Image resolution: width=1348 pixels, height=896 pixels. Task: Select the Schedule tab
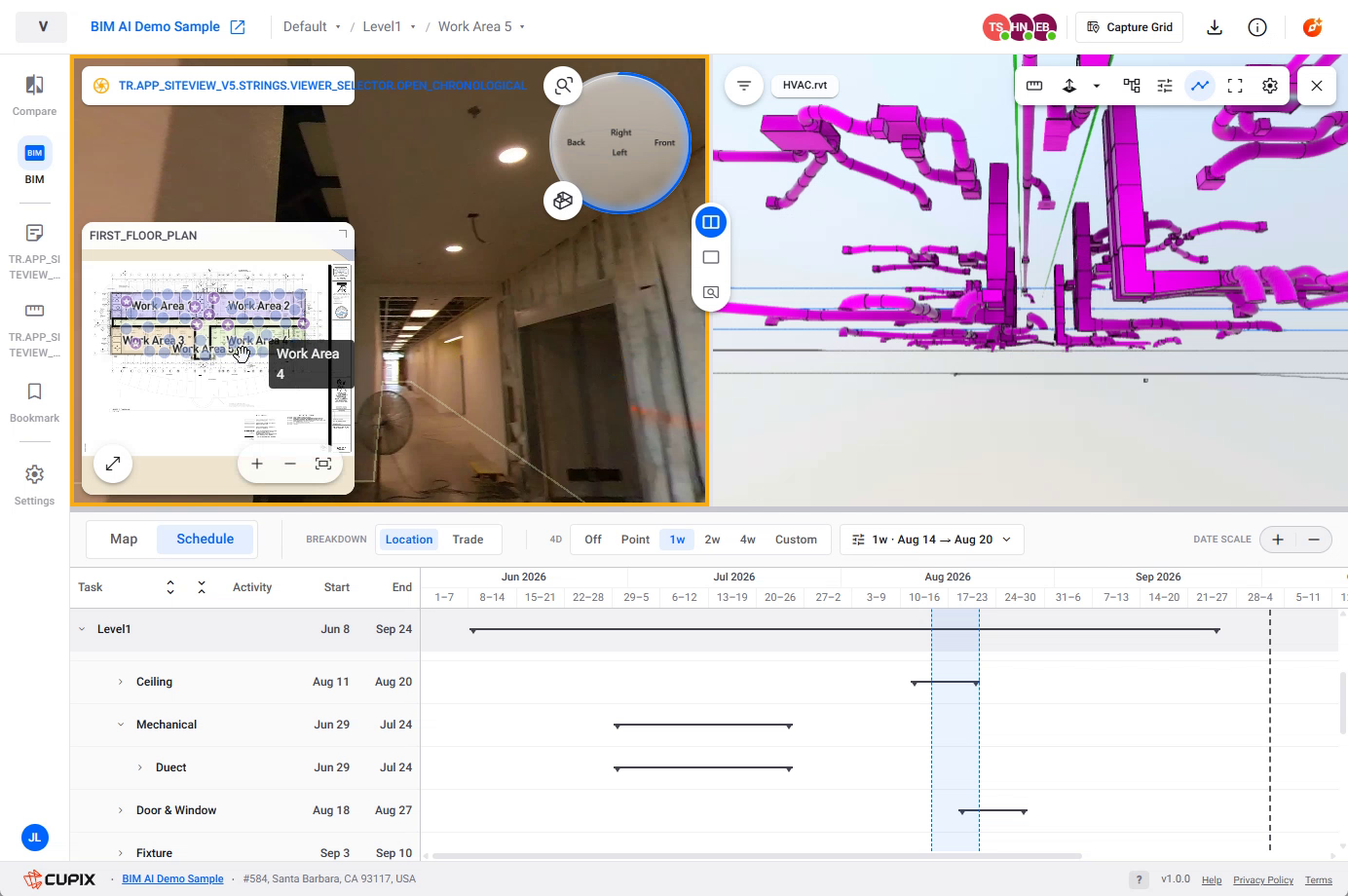(x=206, y=540)
